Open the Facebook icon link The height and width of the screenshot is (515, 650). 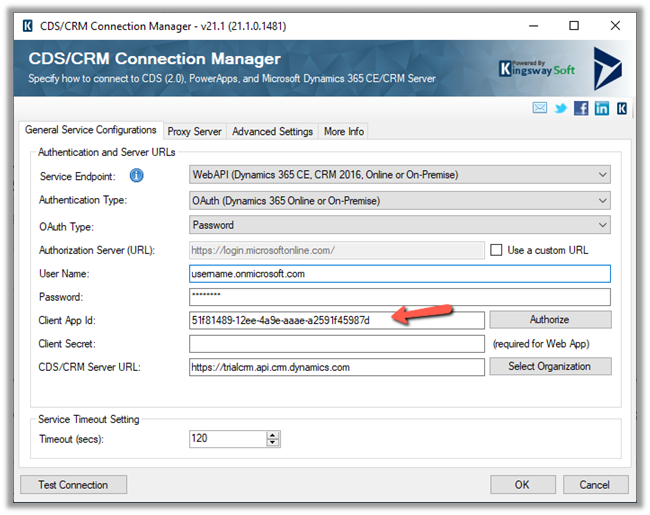581,109
